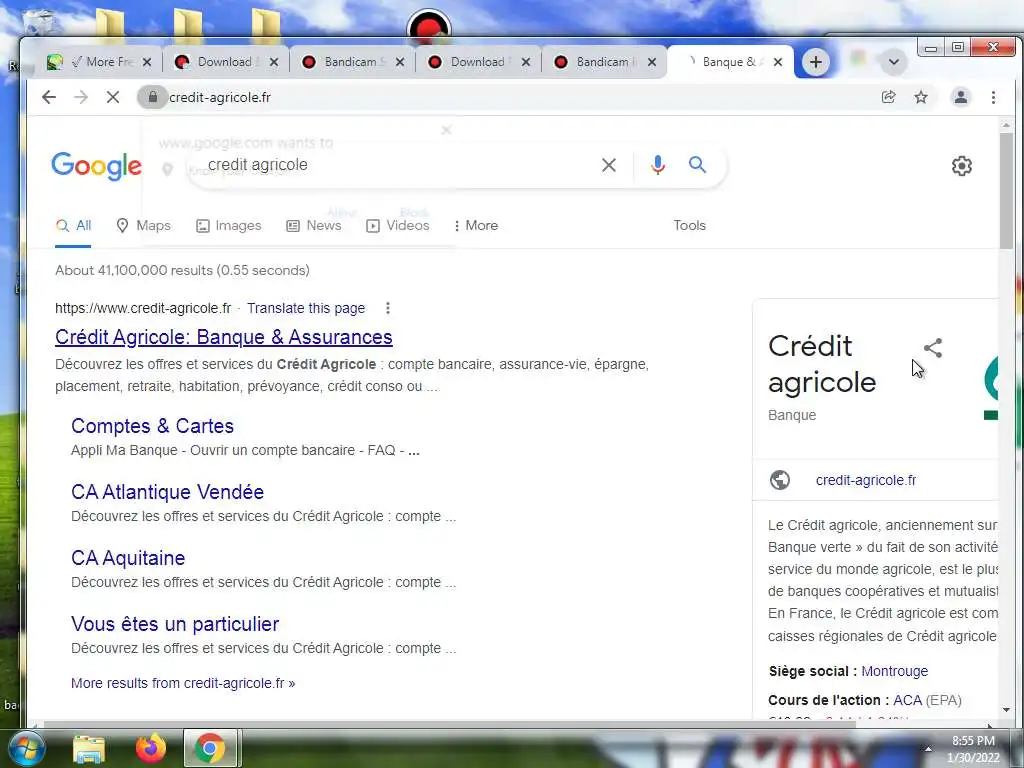Select the Maps results tab
This screenshot has height=768, width=1024.
pyautogui.click(x=143, y=225)
